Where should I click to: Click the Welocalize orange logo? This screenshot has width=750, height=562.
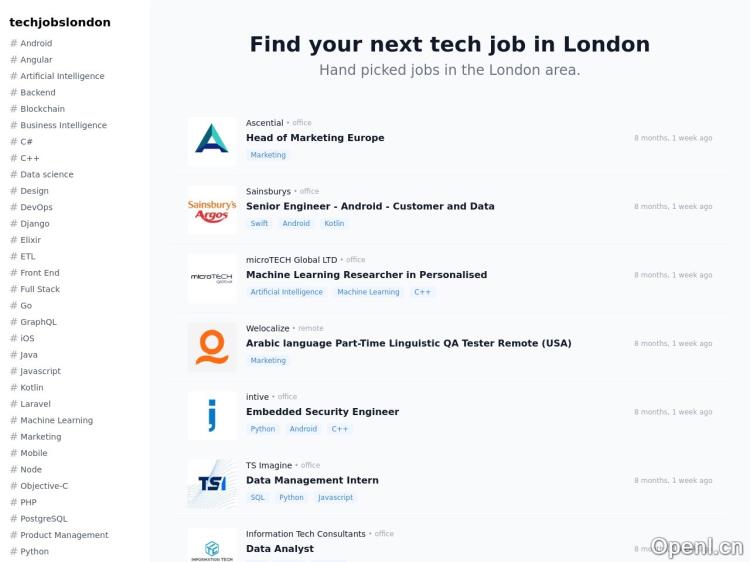(x=212, y=346)
